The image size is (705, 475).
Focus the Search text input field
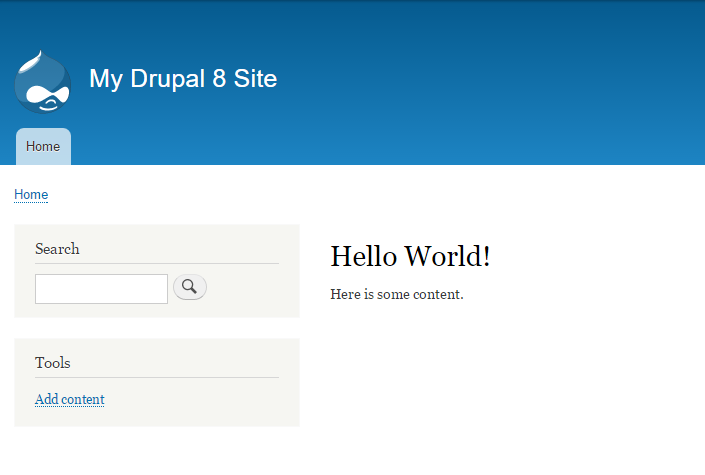(x=101, y=289)
